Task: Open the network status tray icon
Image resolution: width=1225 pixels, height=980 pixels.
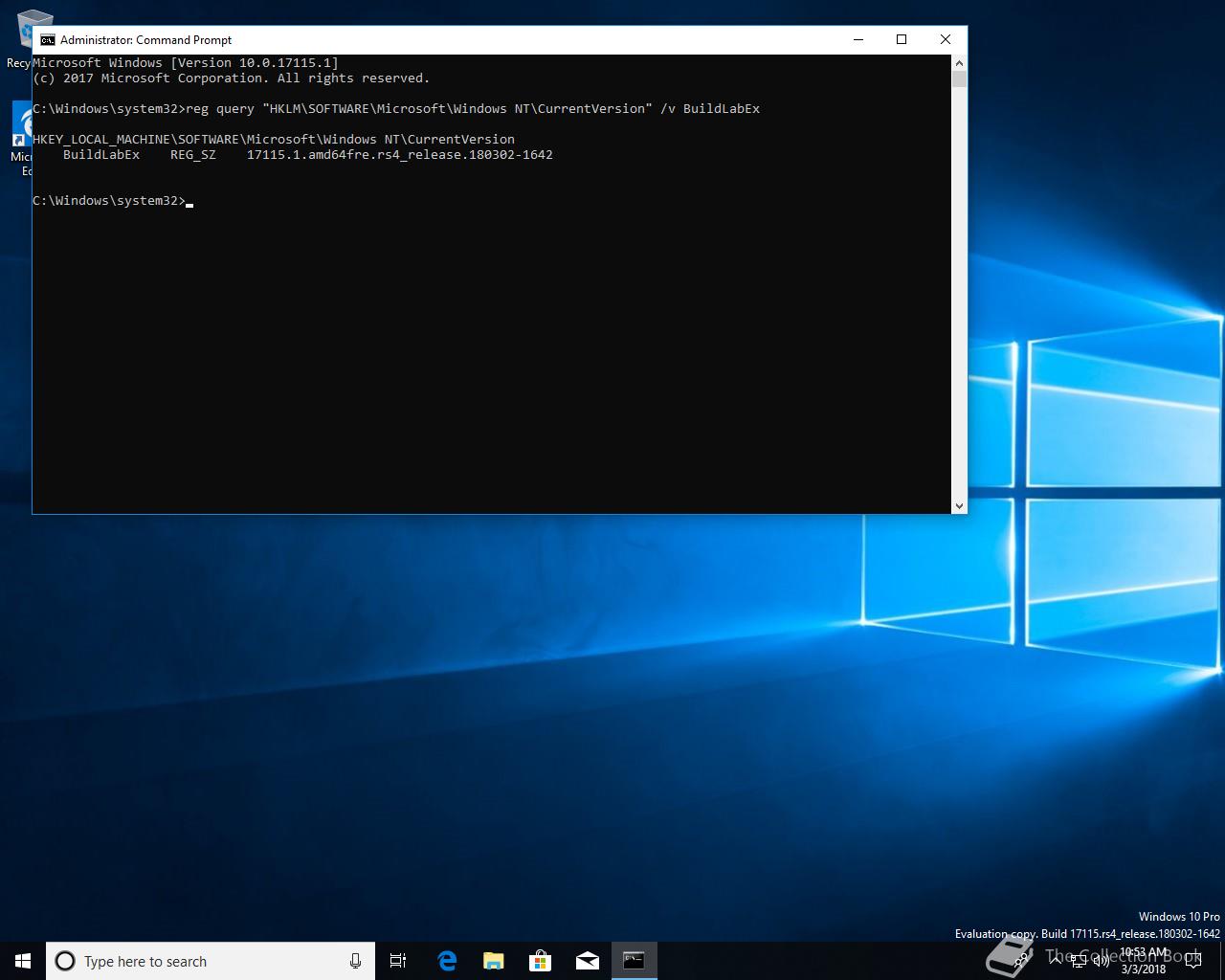Action: pyautogui.click(x=1078, y=961)
